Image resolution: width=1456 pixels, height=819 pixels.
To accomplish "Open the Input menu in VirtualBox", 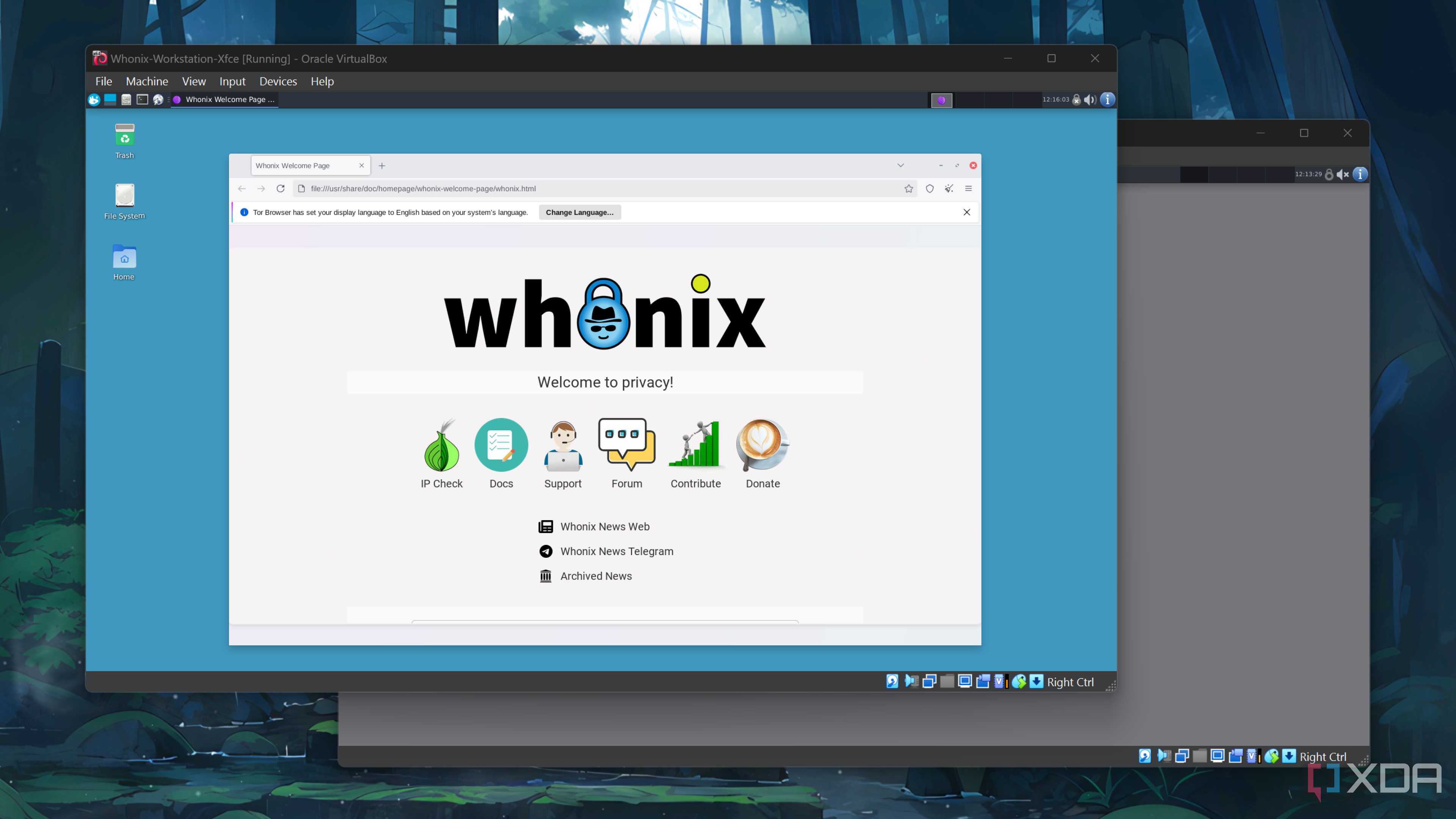I will click(x=232, y=82).
